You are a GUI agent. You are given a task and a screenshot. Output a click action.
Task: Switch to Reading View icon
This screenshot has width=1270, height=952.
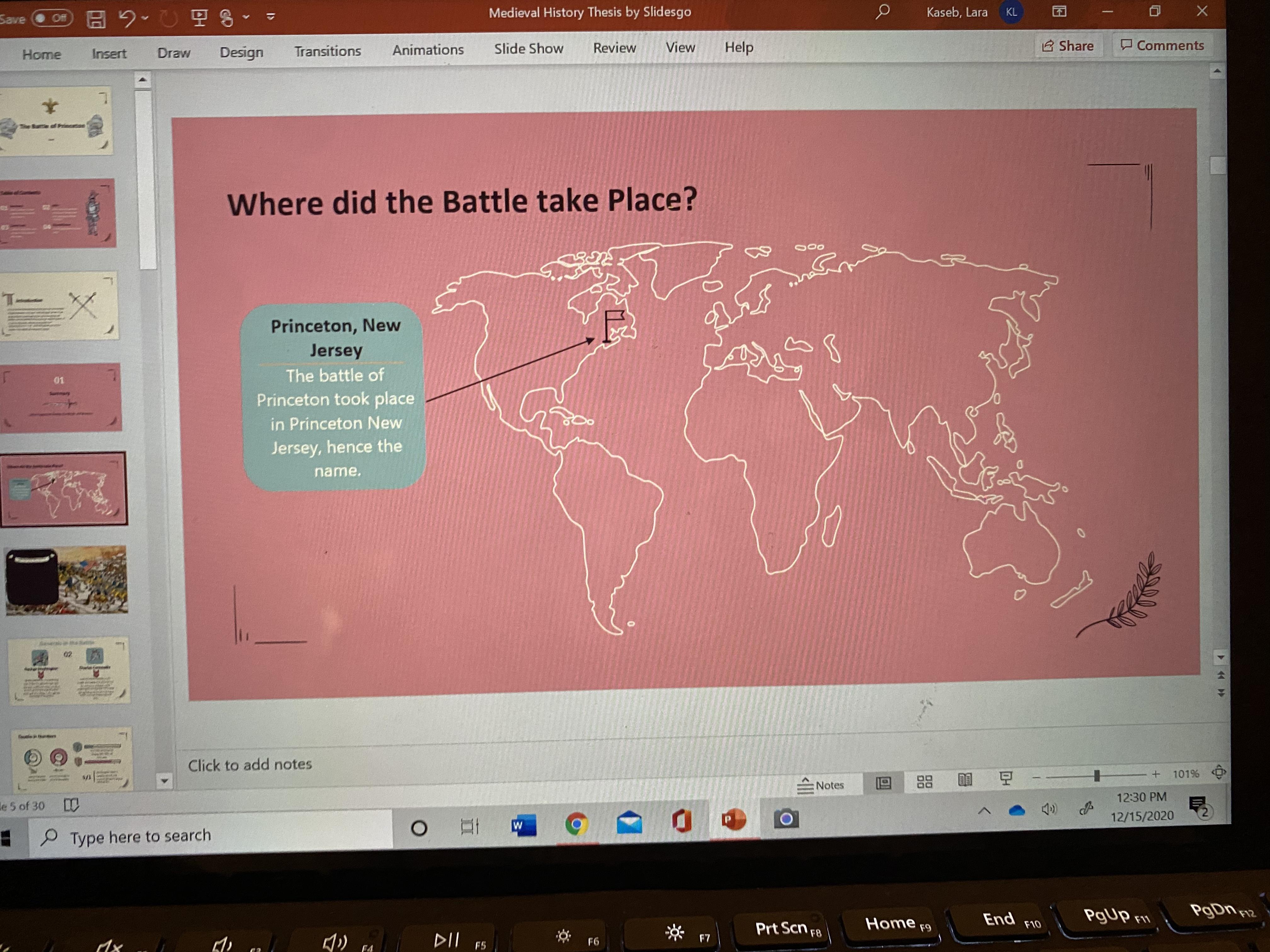tap(965, 780)
